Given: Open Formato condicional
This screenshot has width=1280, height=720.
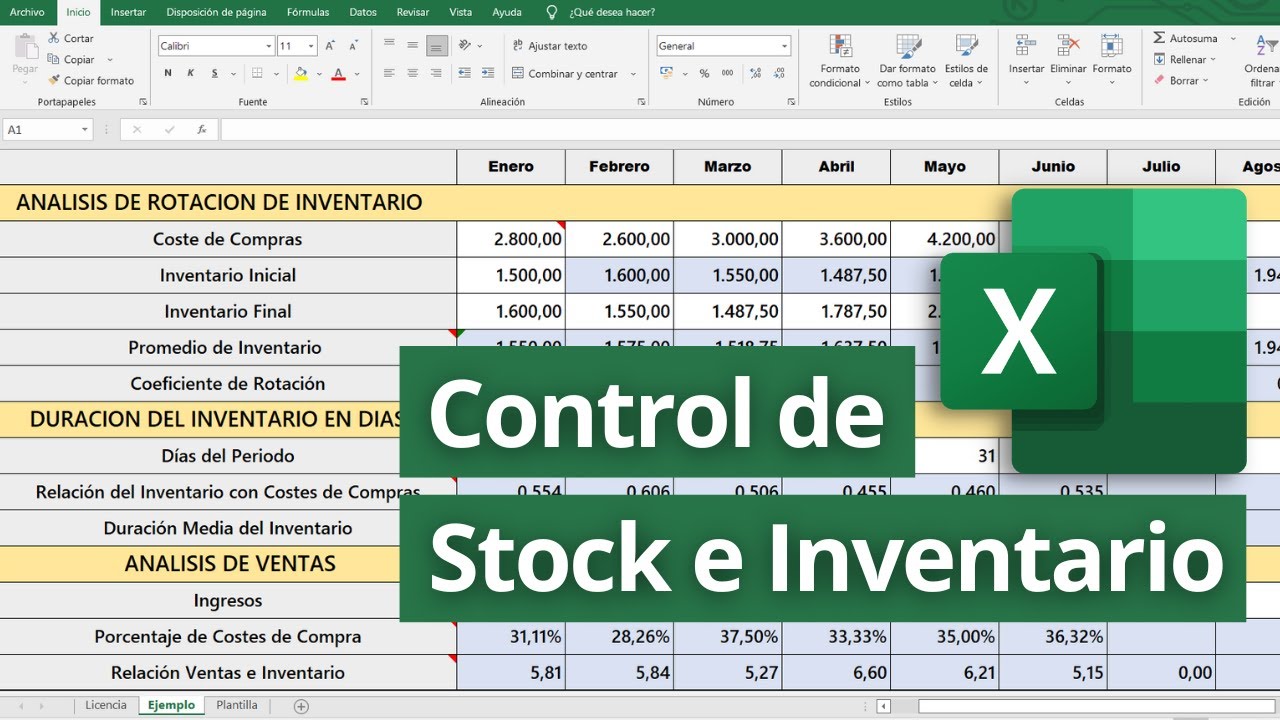Looking at the screenshot, I should (840, 60).
